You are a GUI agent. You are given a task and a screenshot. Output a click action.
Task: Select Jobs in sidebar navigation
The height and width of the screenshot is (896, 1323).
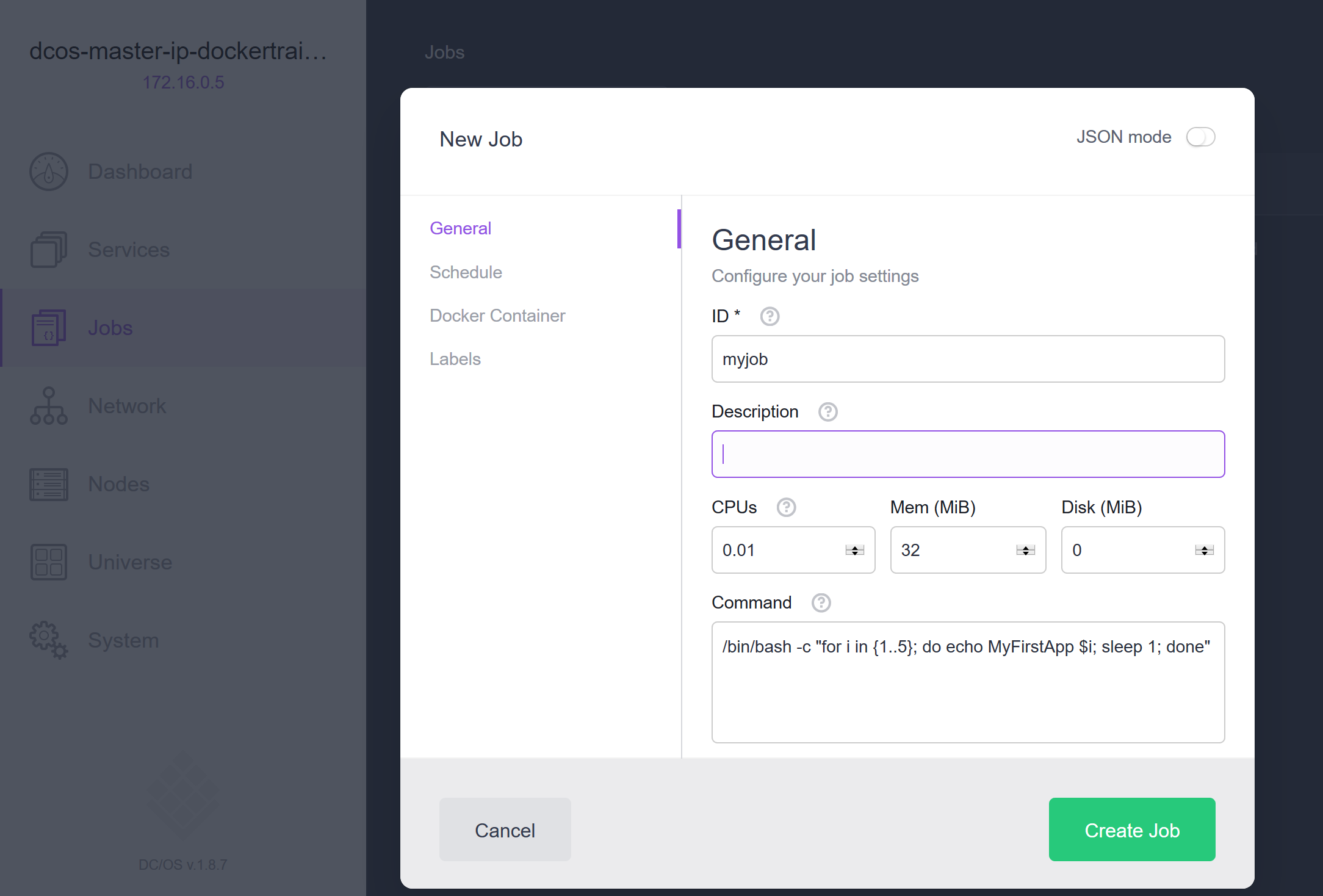click(x=183, y=328)
